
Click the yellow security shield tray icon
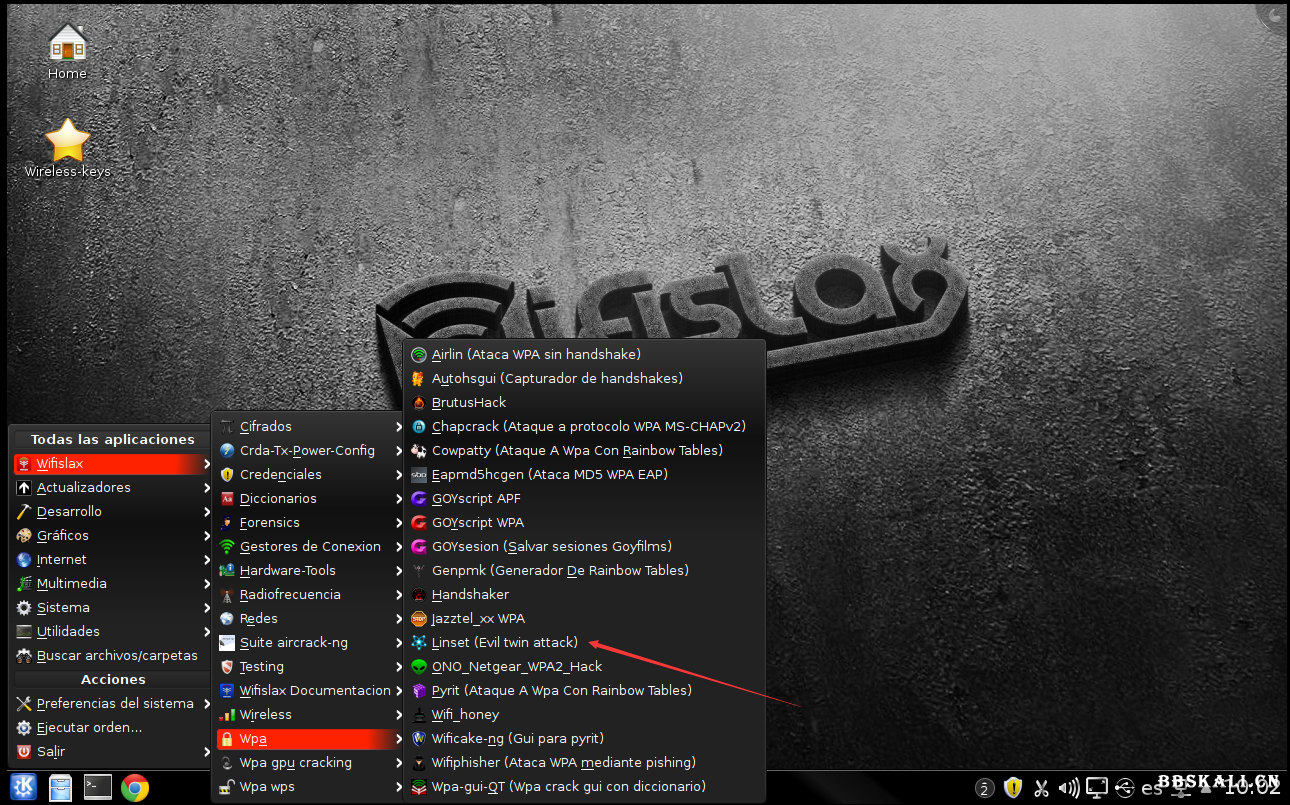1013,788
